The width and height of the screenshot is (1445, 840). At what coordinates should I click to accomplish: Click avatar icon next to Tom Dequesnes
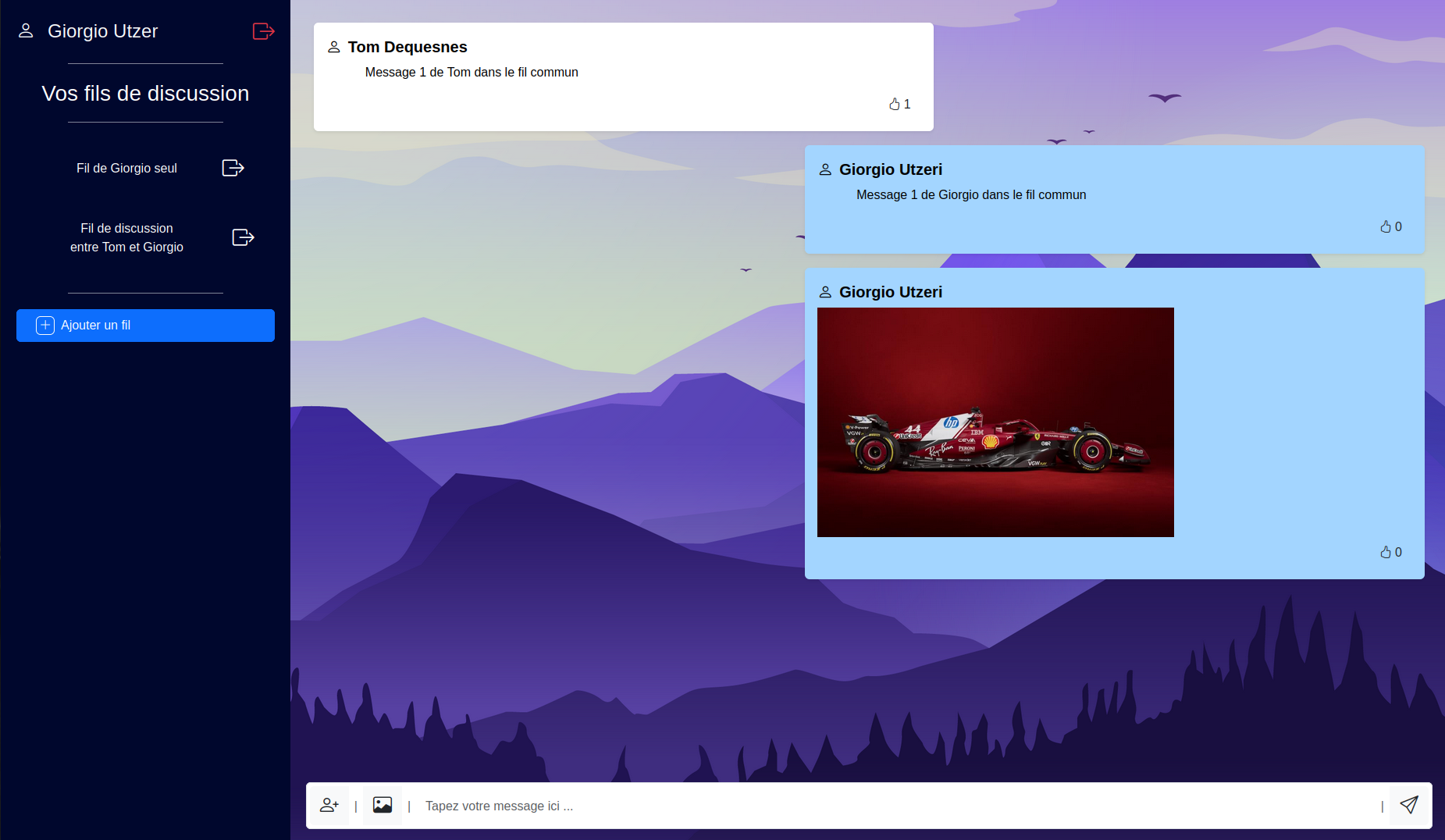click(x=334, y=47)
